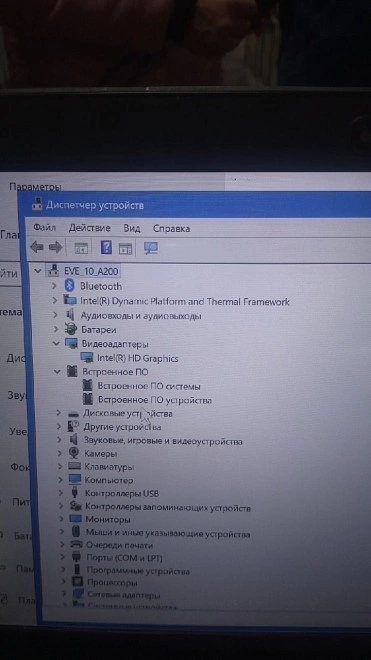The image size is (371, 660).
Task: Select Встроенное ПО системы entry text
Action: click(149, 386)
